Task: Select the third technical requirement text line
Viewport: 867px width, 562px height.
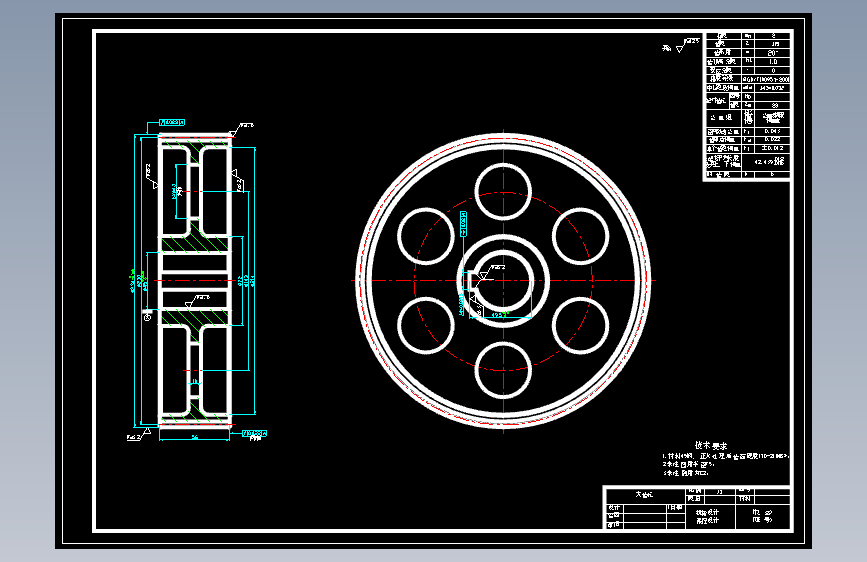Action: pyautogui.click(x=685, y=473)
